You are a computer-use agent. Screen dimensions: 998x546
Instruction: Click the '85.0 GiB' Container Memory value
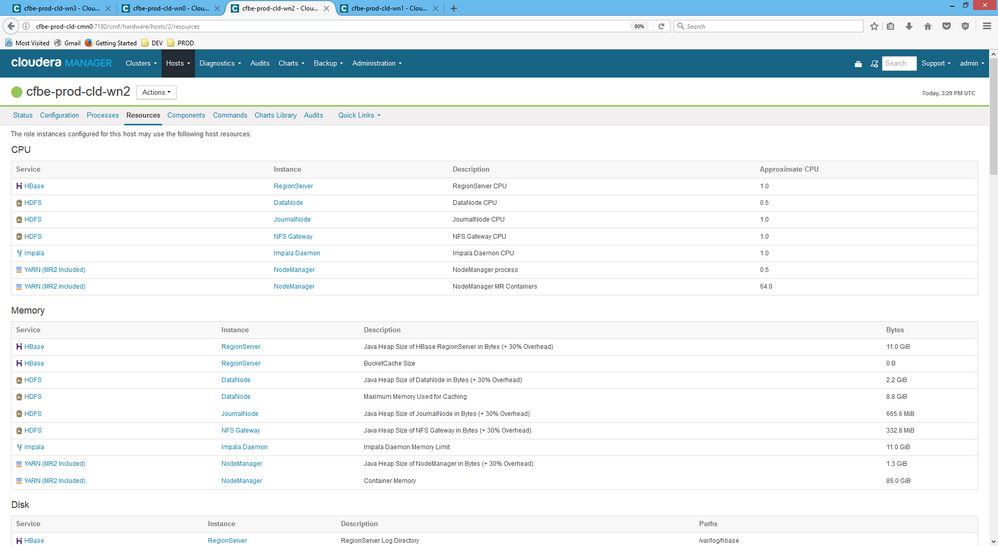(898, 481)
